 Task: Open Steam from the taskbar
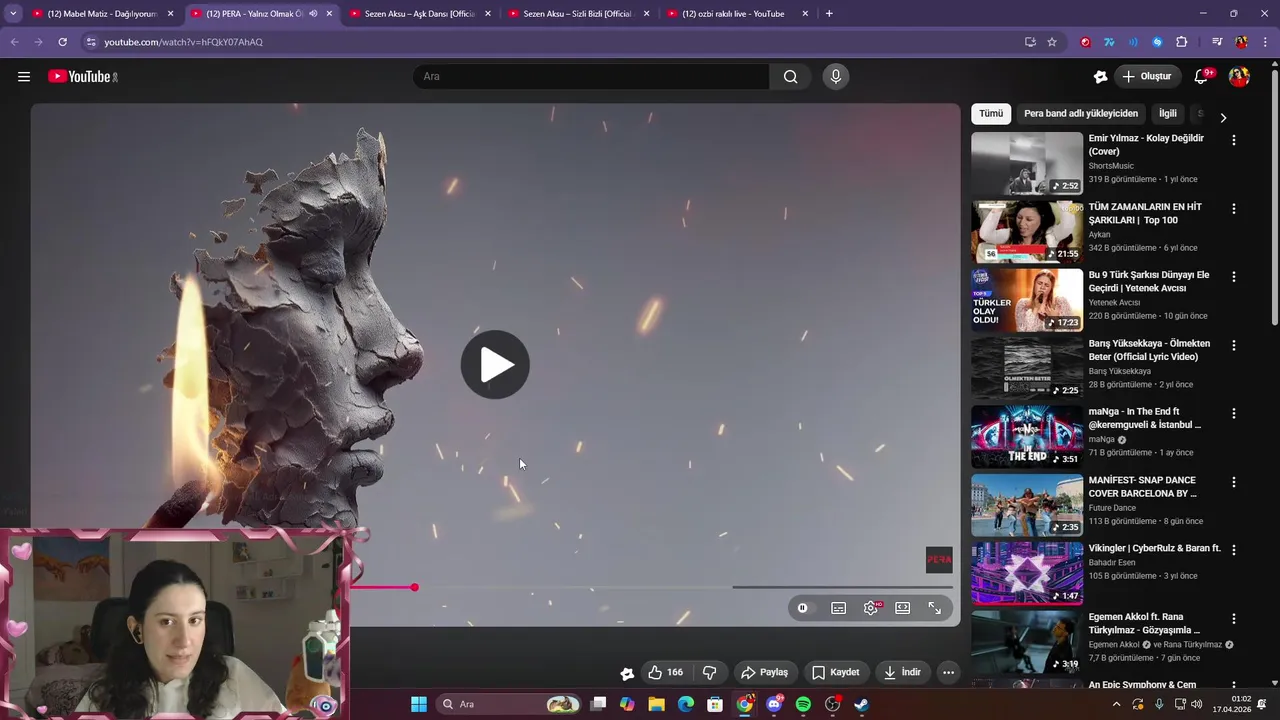coord(861,704)
